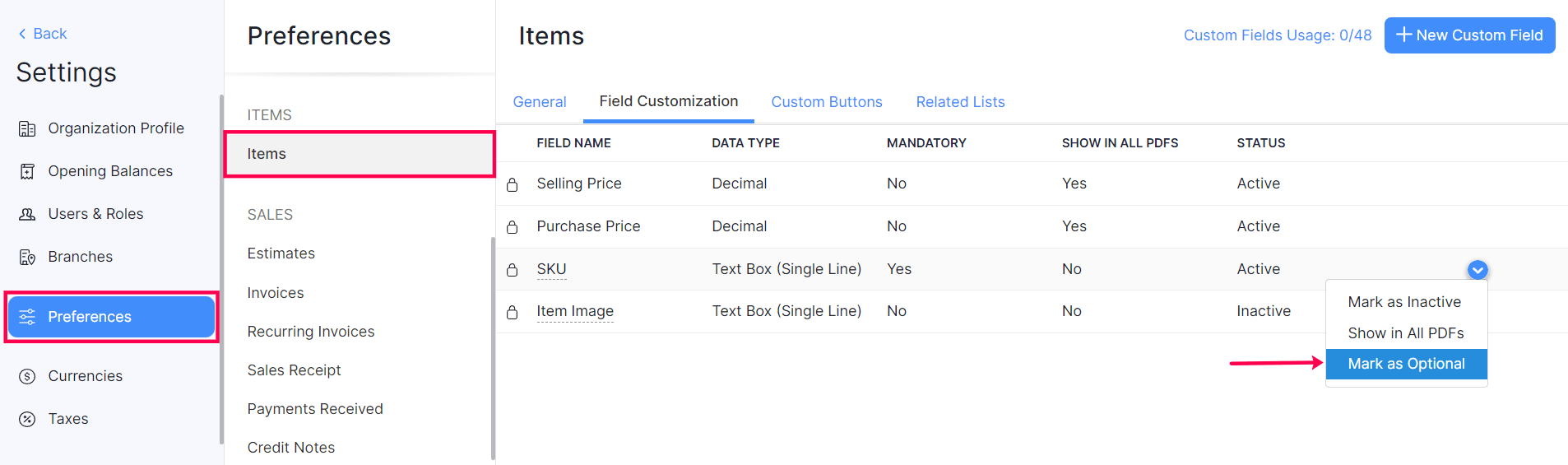1568x465 pixels.
Task: Click the New Custom Field button
Action: pos(1469,35)
